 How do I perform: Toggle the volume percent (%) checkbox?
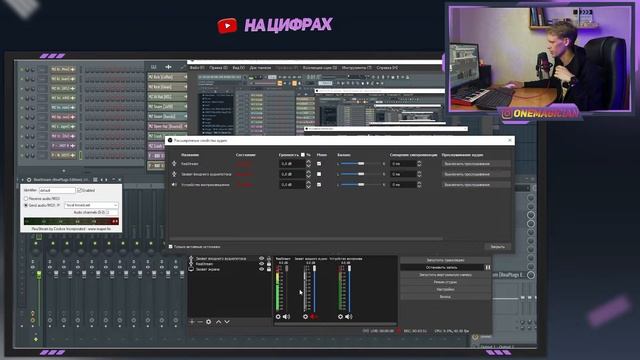(x=302, y=155)
